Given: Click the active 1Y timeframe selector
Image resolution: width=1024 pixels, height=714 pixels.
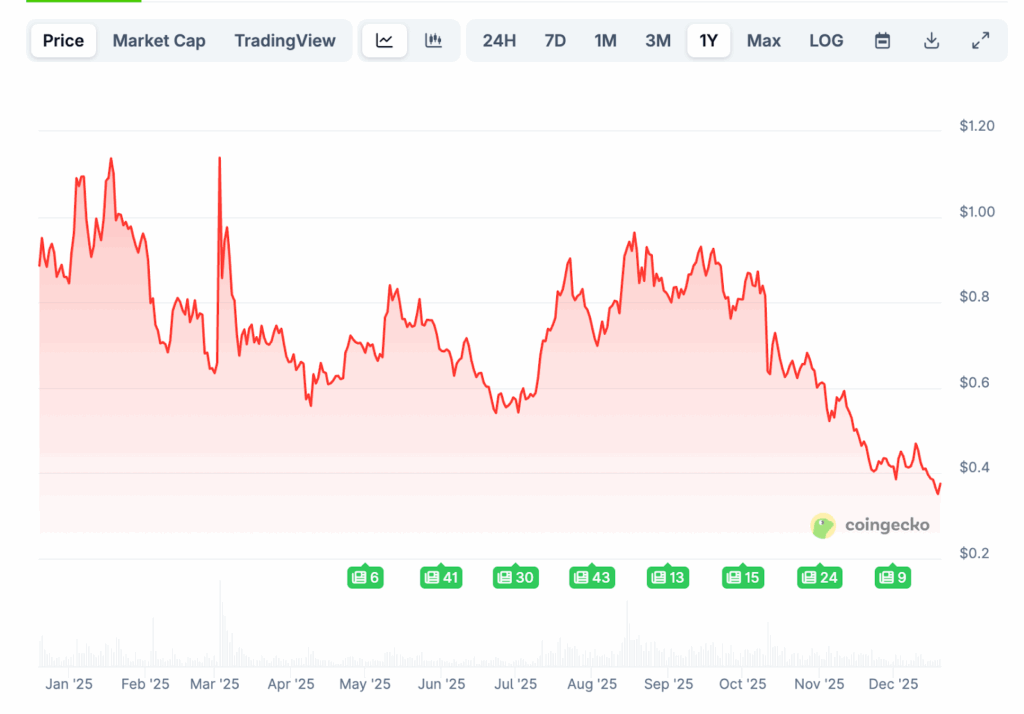Looking at the screenshot, I should click(x=708, y=40).
